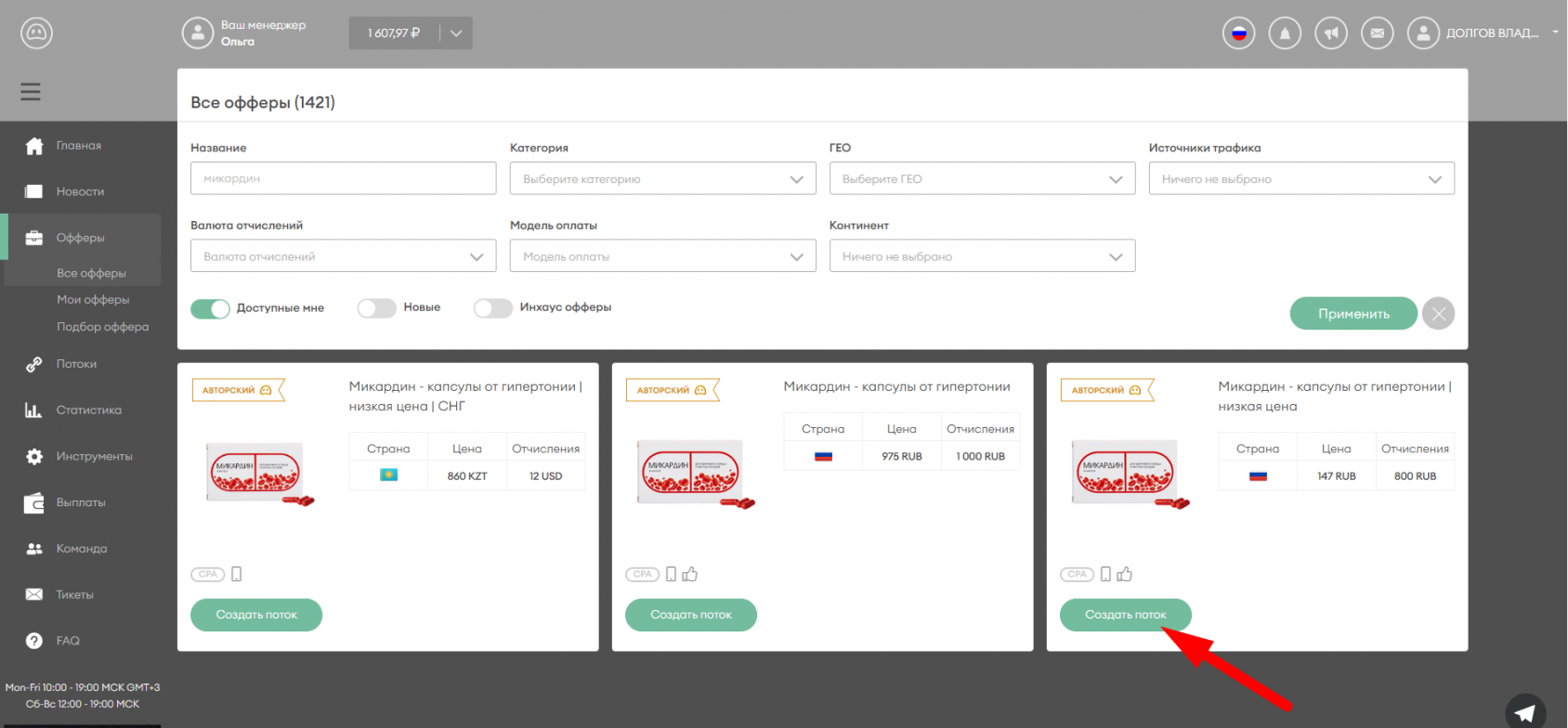
Task: Open Статистика in sidebar
Action: pyautogui.click(x=88, y=409)
